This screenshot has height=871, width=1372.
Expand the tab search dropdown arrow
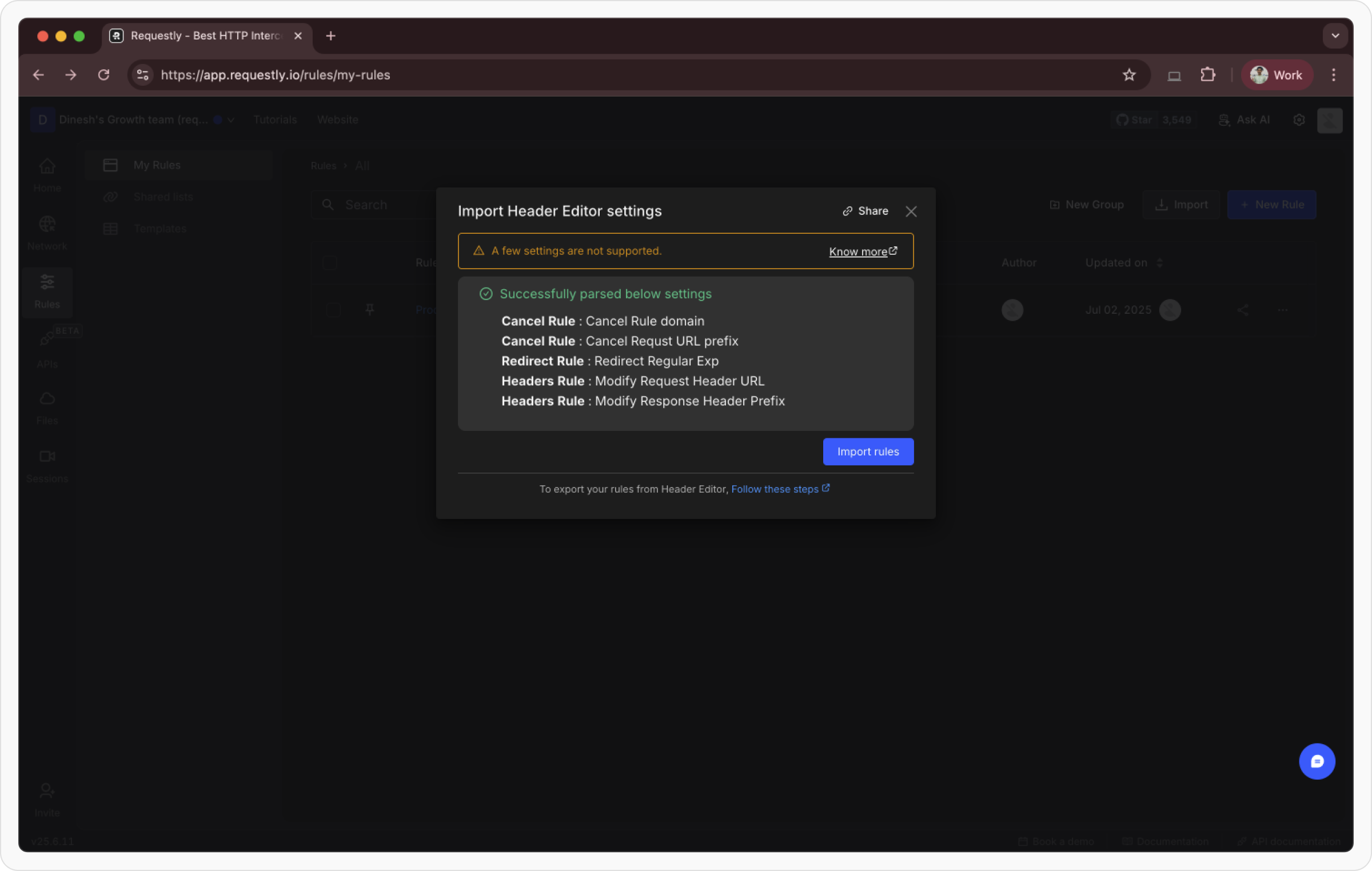[1335, 35]
